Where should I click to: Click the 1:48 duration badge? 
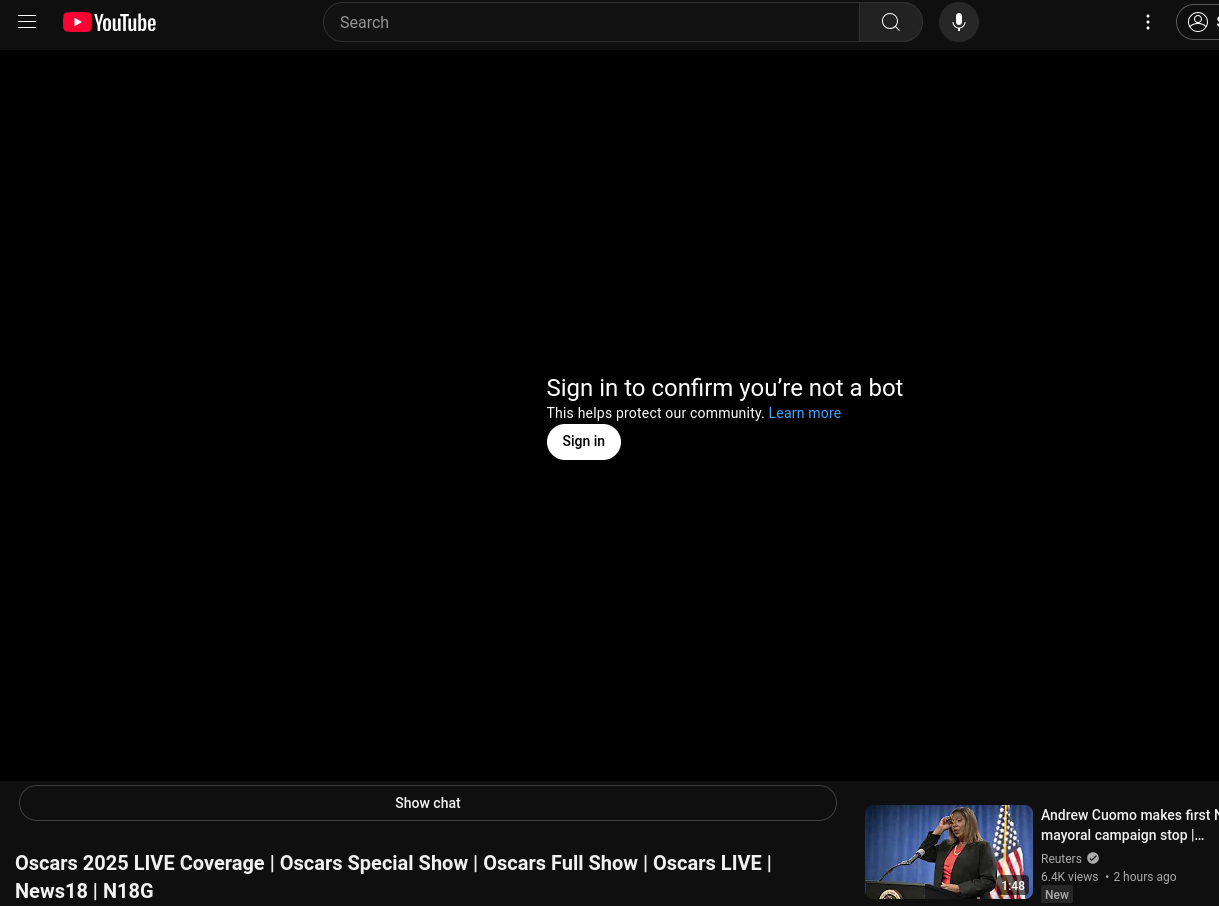[1013, 886]
